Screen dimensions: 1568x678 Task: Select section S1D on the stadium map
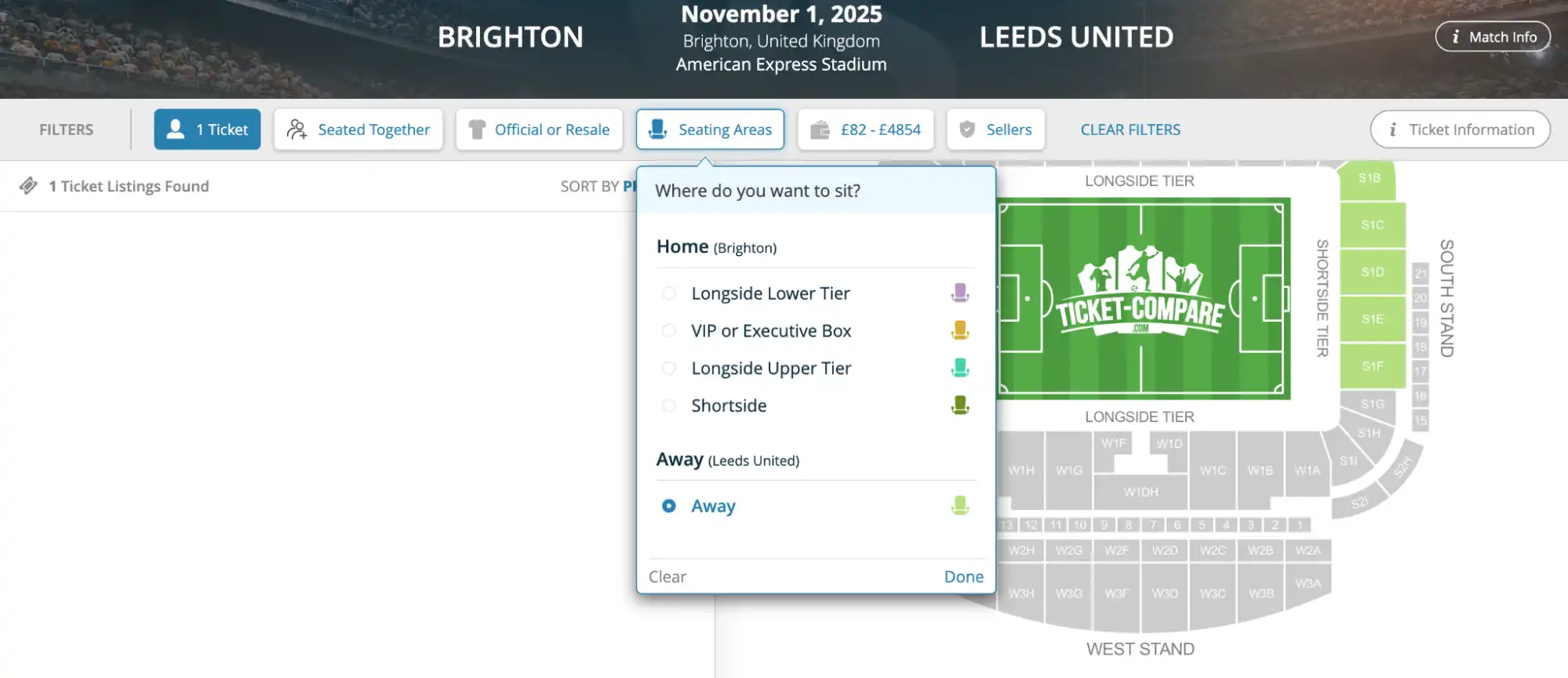point(1373,272)
